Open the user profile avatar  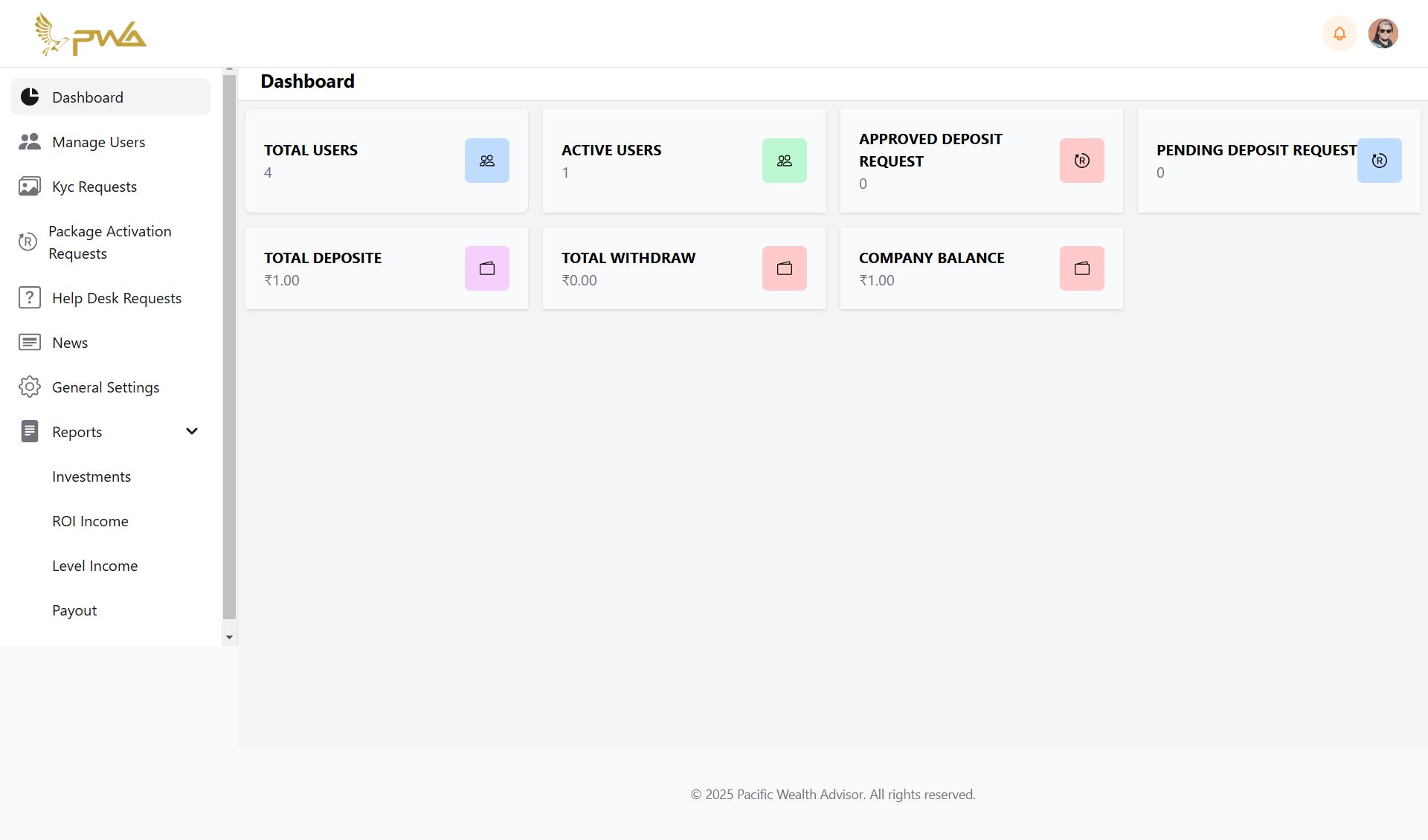[x=1383, y=33]
